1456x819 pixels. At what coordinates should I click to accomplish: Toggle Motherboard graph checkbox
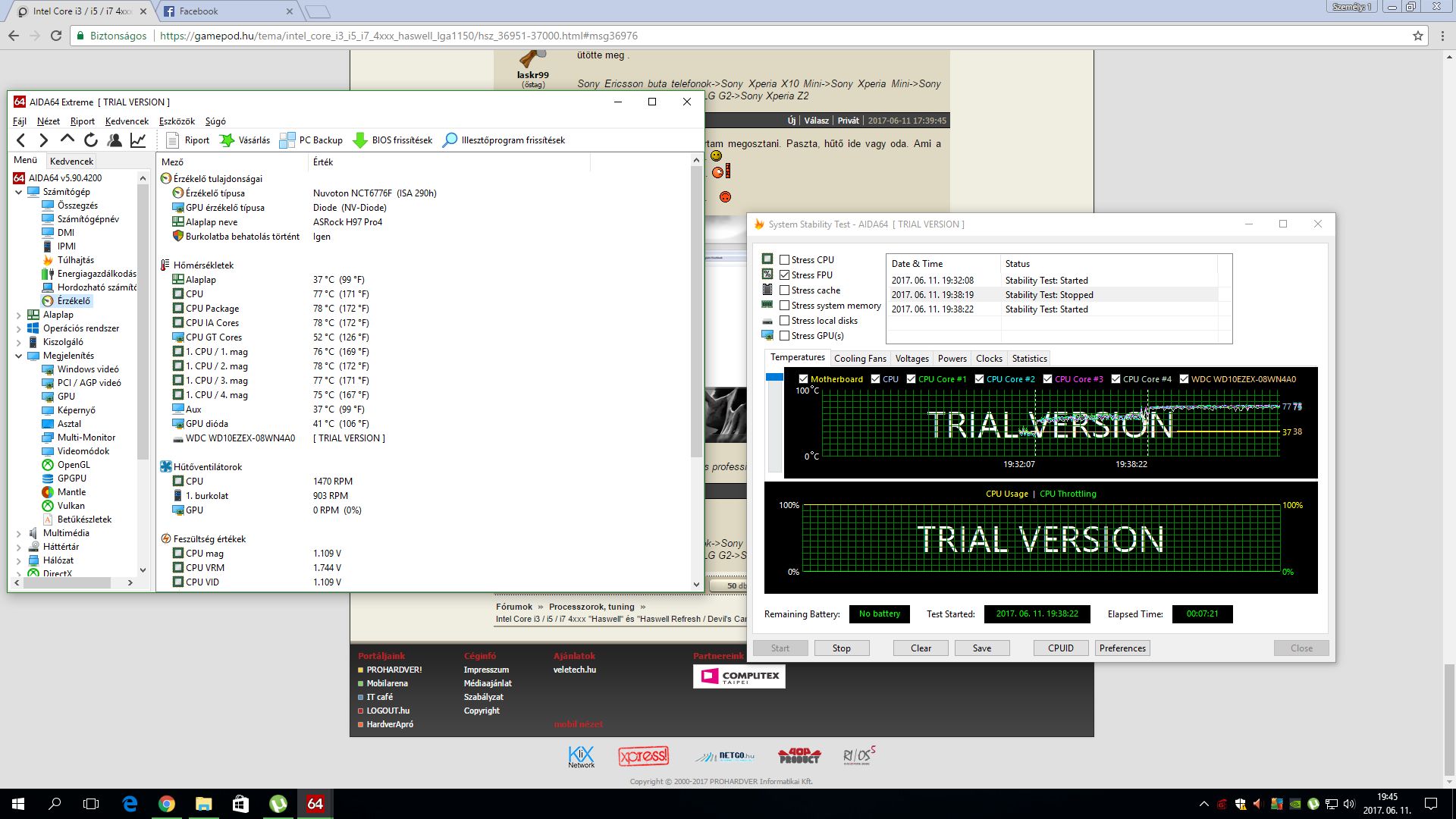tap(803, 379)
